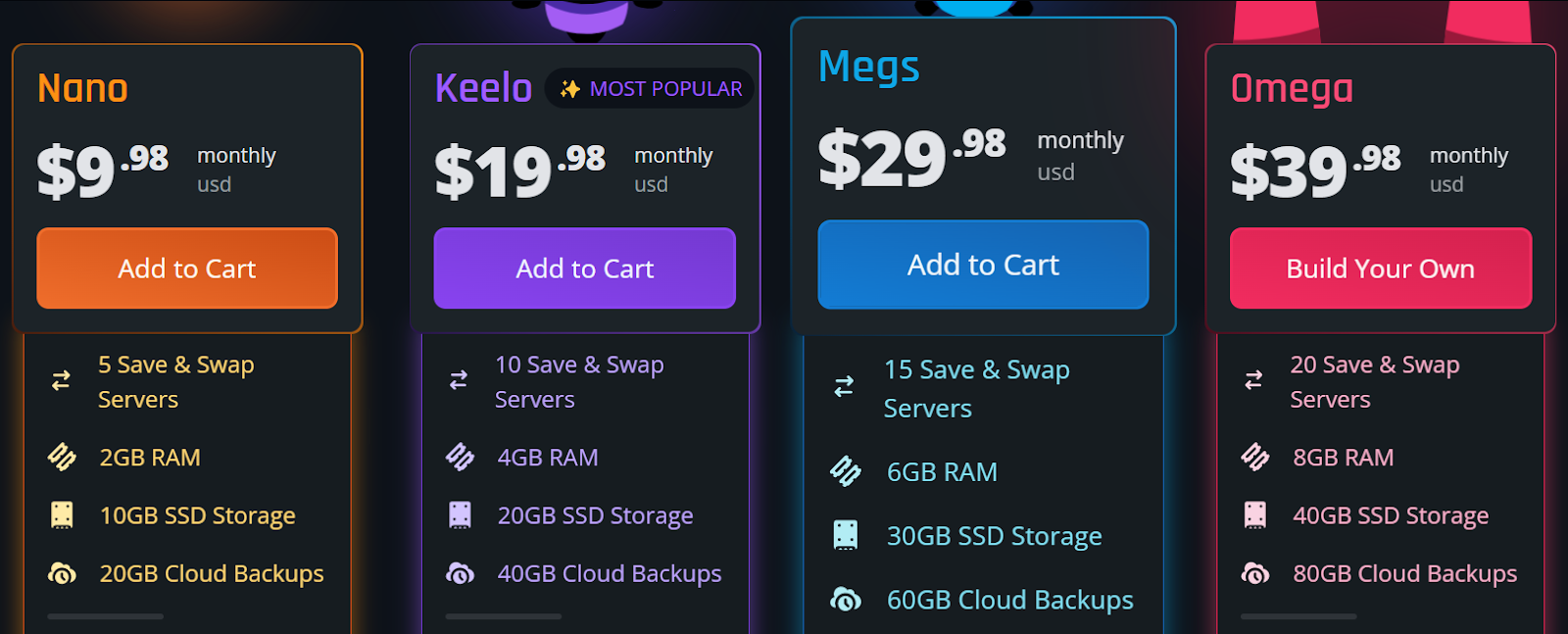Click the Nano cloud backups icon
Viewport: 1568px width, 634px height.
(62, 573)
